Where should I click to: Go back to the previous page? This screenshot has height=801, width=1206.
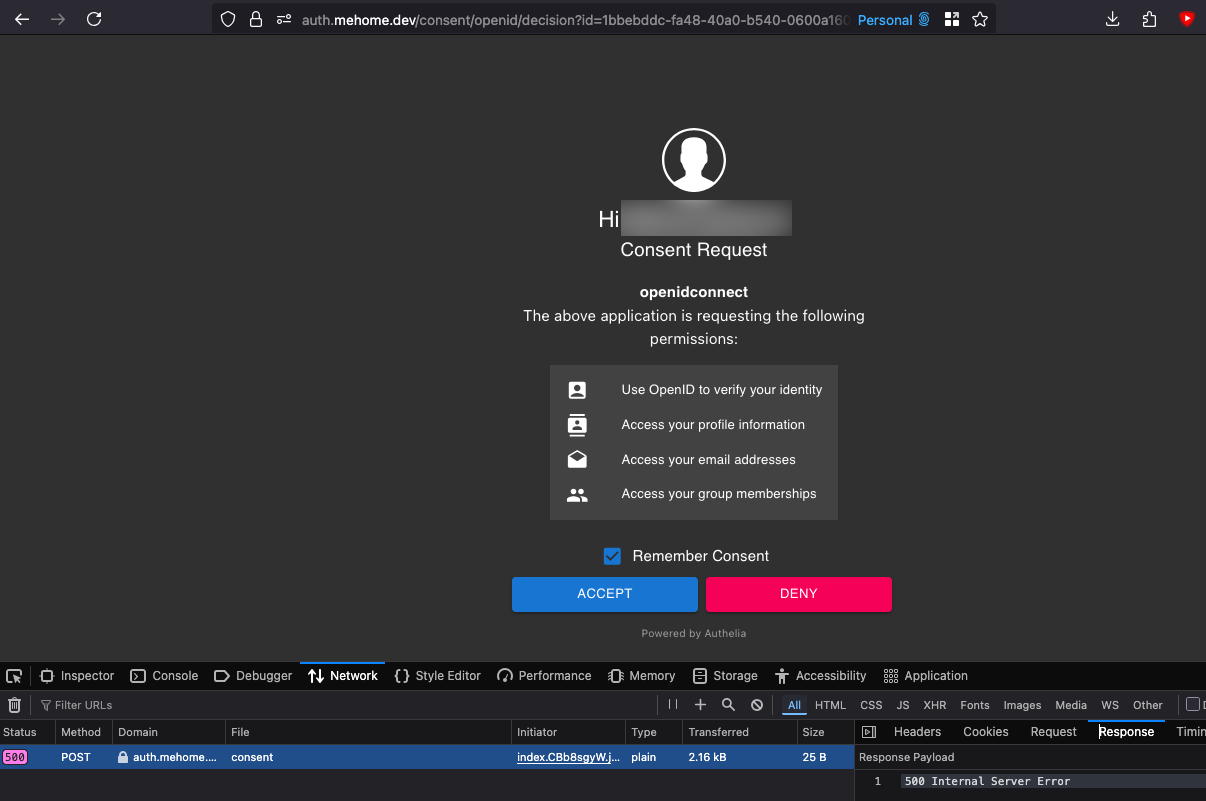(x=22, y=19)
